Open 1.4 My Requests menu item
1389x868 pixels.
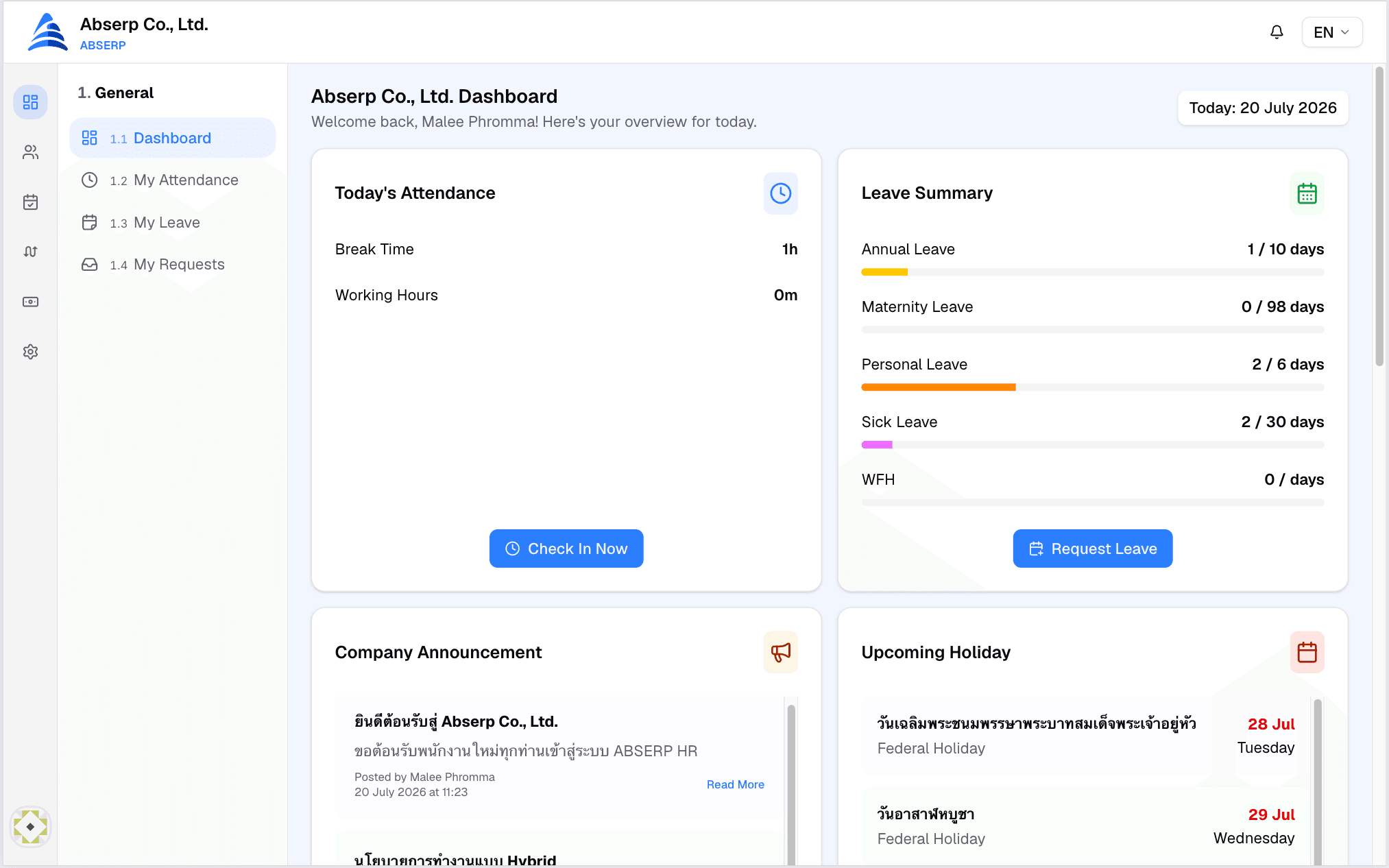pos(173,264)
